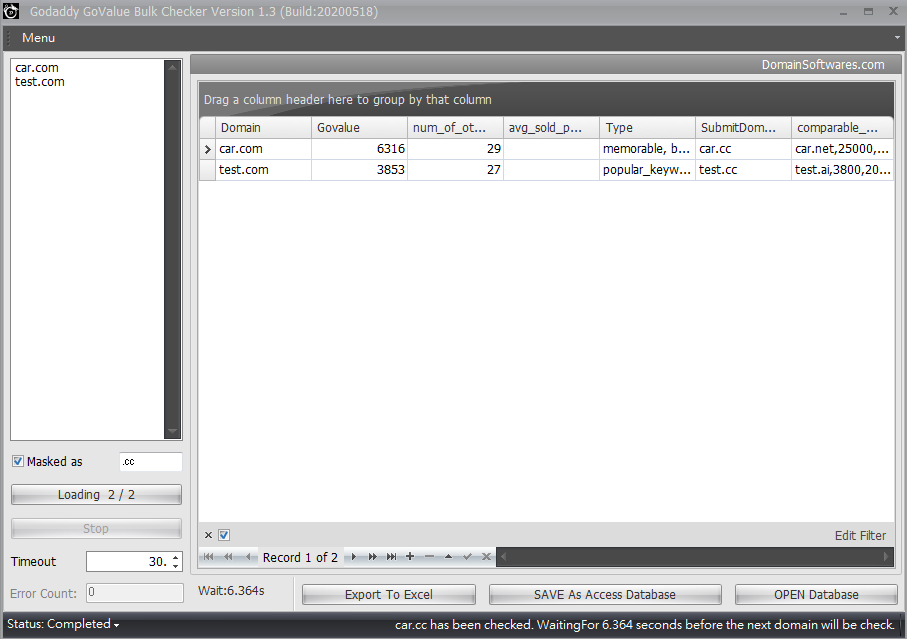
Task: Open the Status: Completed dropdown
Action: point(63,625)
